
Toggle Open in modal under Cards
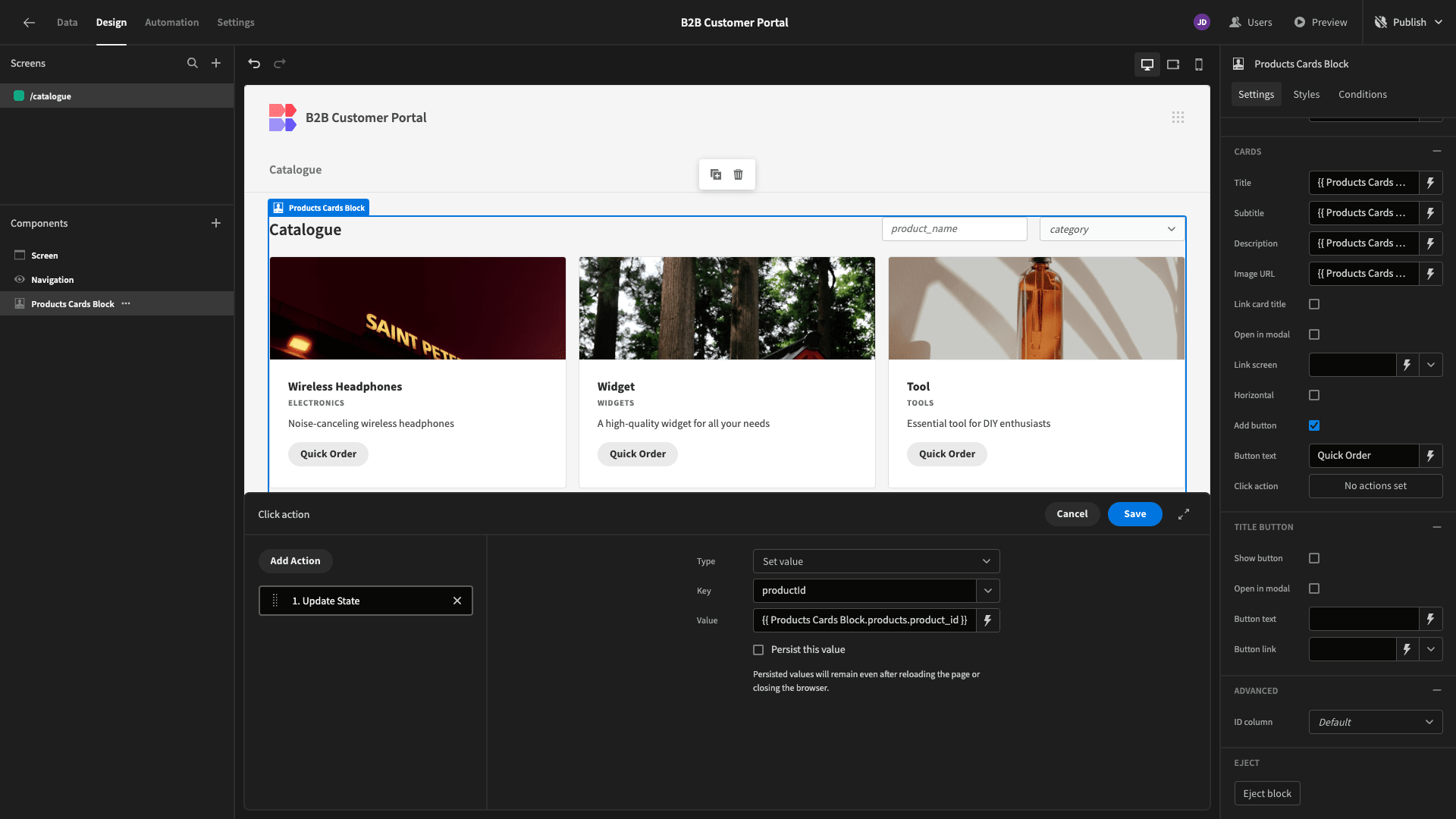coord(1314,334)
